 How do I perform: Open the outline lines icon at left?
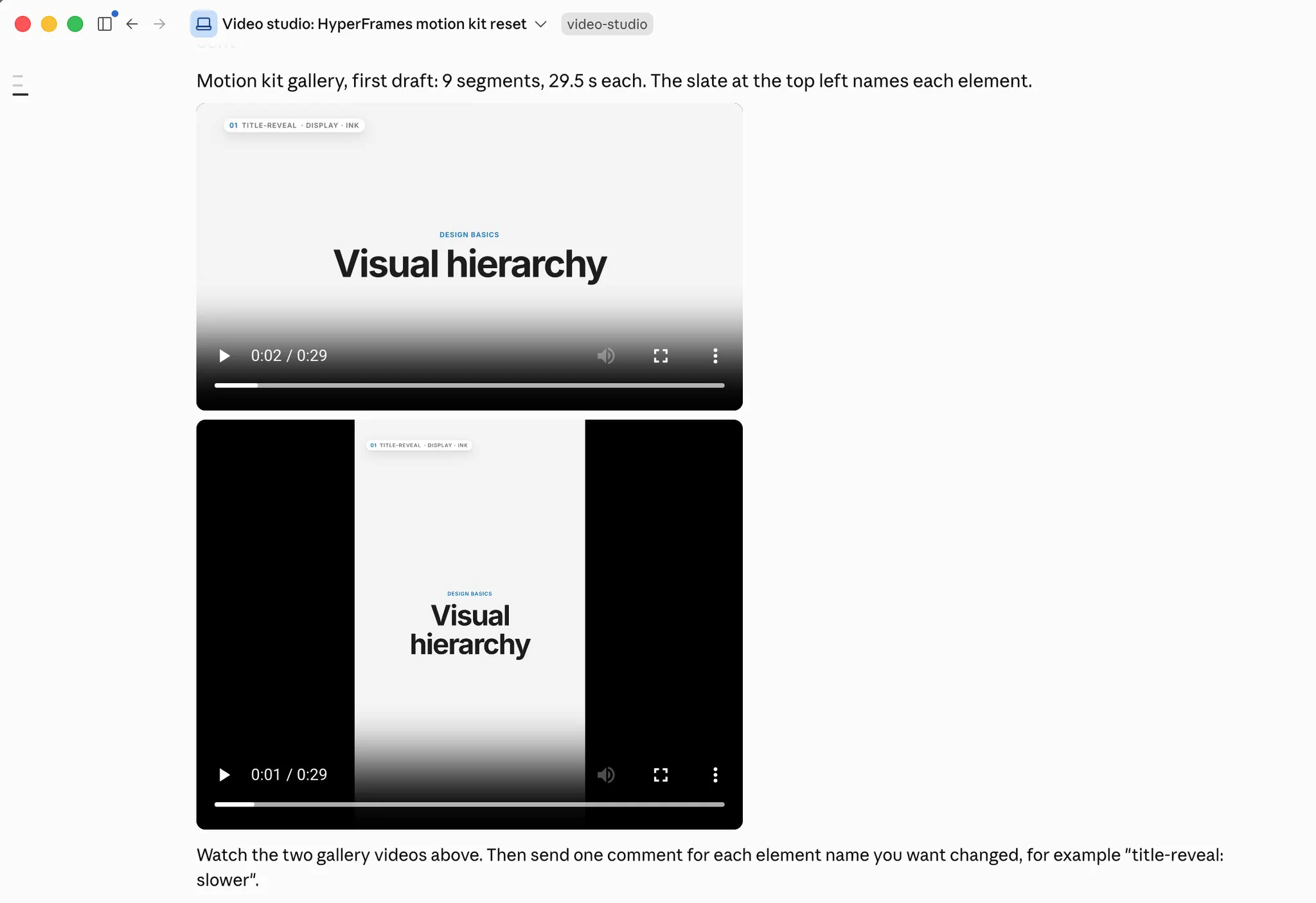point(21,85)
